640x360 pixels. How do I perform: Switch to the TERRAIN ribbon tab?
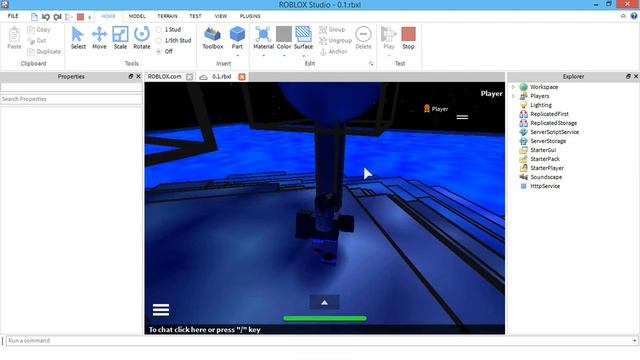point(167,16)
